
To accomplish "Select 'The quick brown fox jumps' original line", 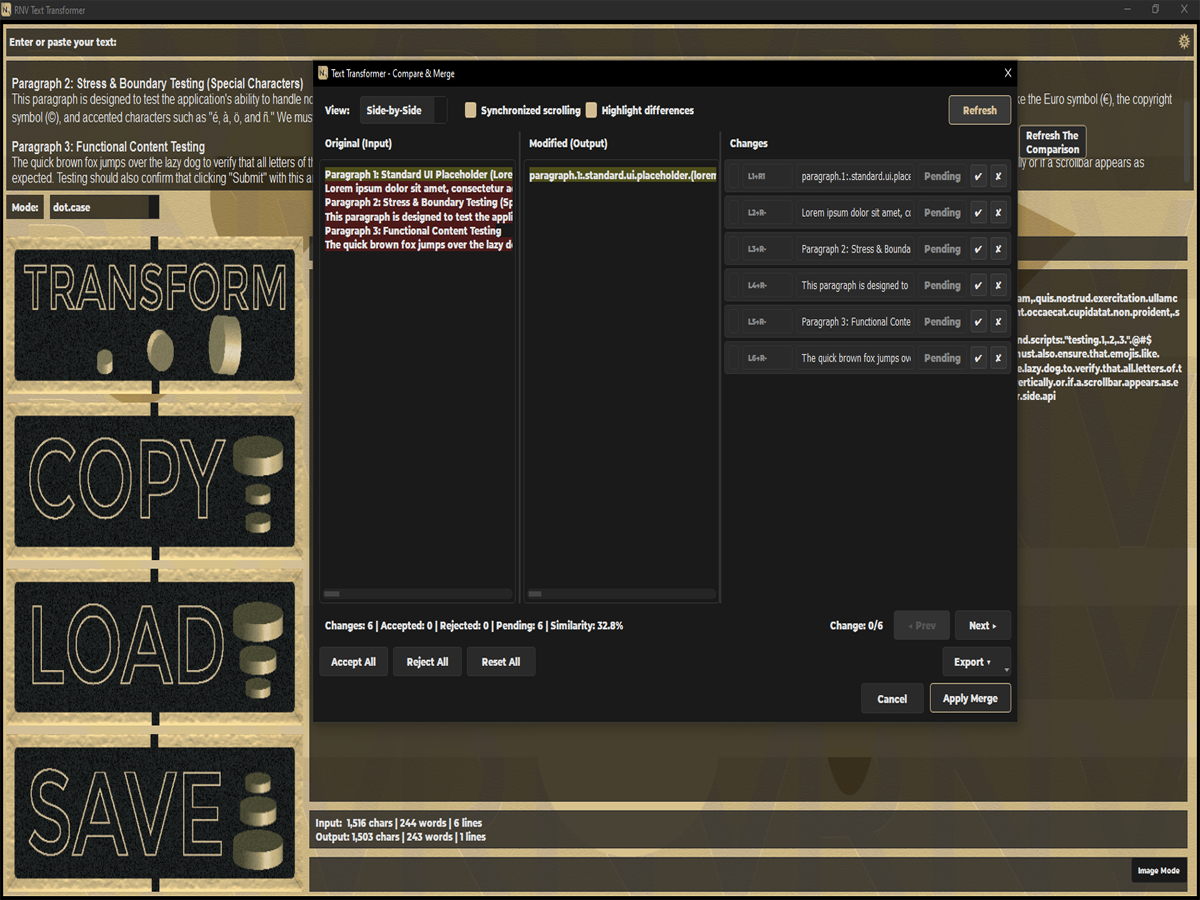I will (419, 245).
